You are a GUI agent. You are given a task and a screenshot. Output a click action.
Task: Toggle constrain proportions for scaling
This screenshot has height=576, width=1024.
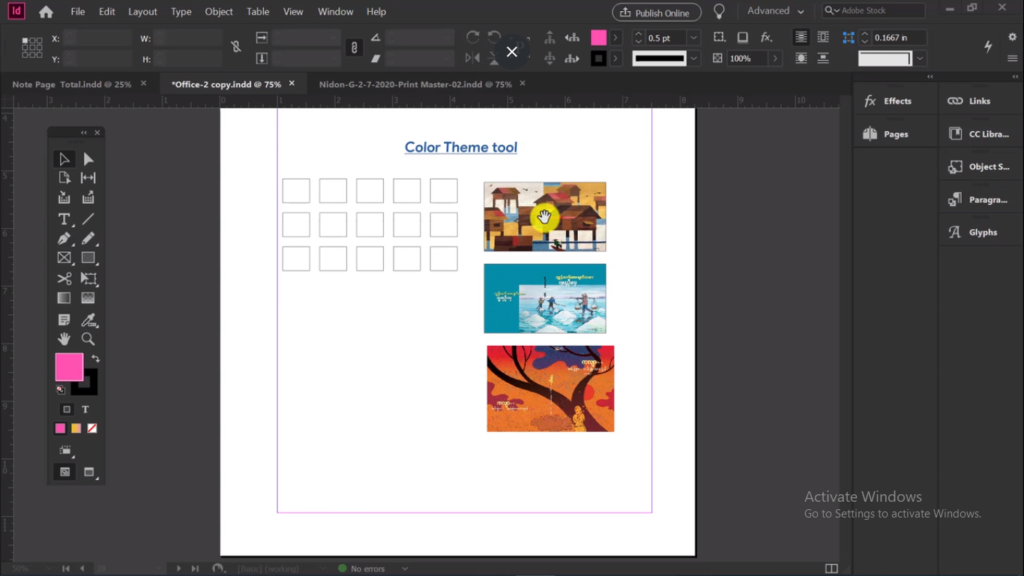(x=354, y=47)
